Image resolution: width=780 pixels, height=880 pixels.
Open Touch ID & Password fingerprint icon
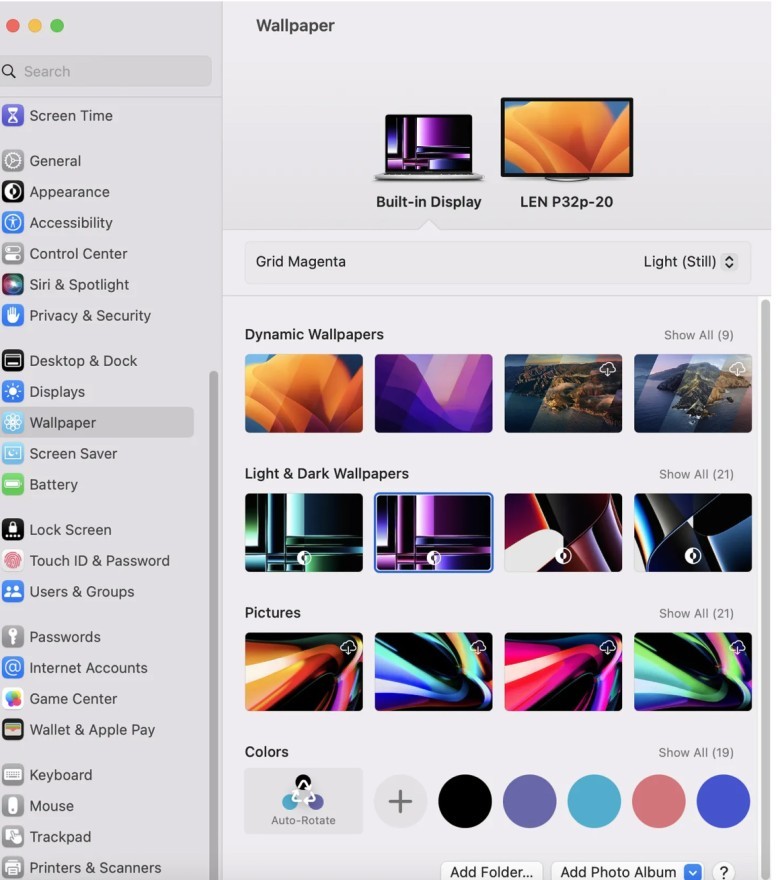[13, 561]
